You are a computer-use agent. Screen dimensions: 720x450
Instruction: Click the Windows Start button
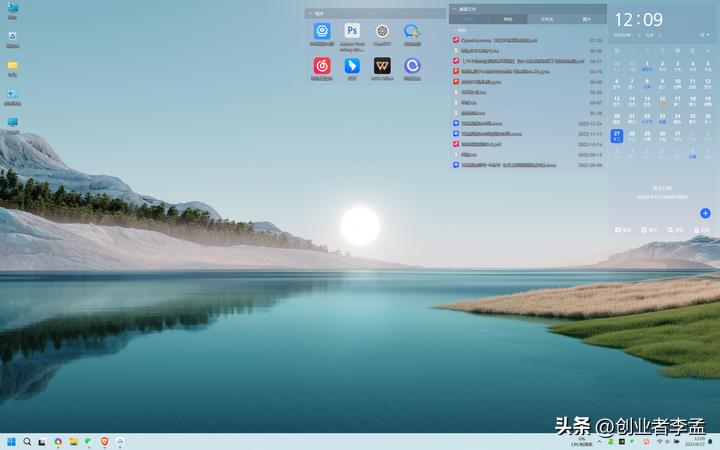click(x=12, y=441)
